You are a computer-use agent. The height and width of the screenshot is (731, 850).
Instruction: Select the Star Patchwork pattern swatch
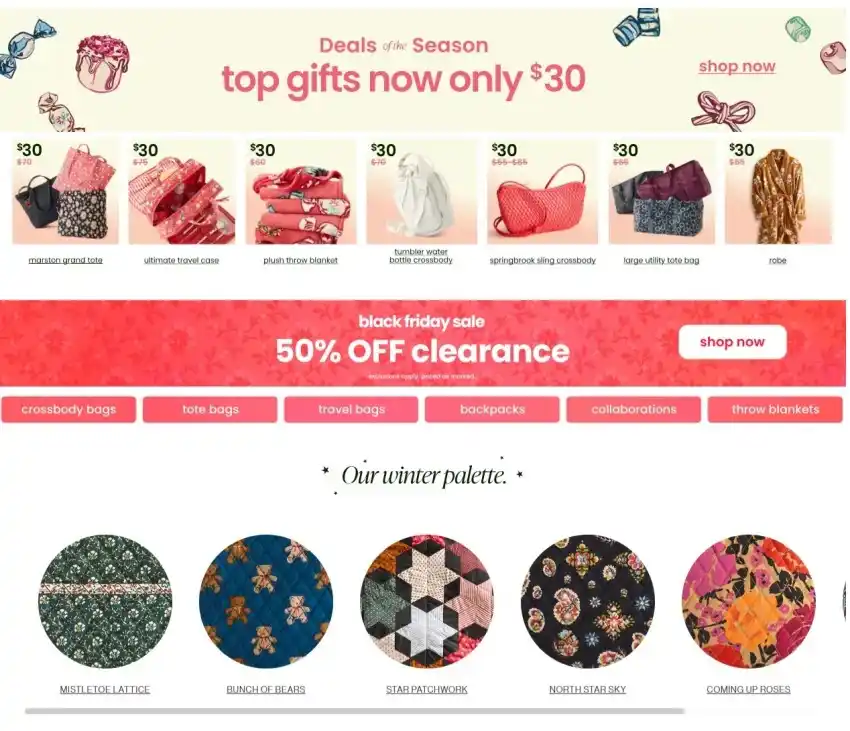427,601
